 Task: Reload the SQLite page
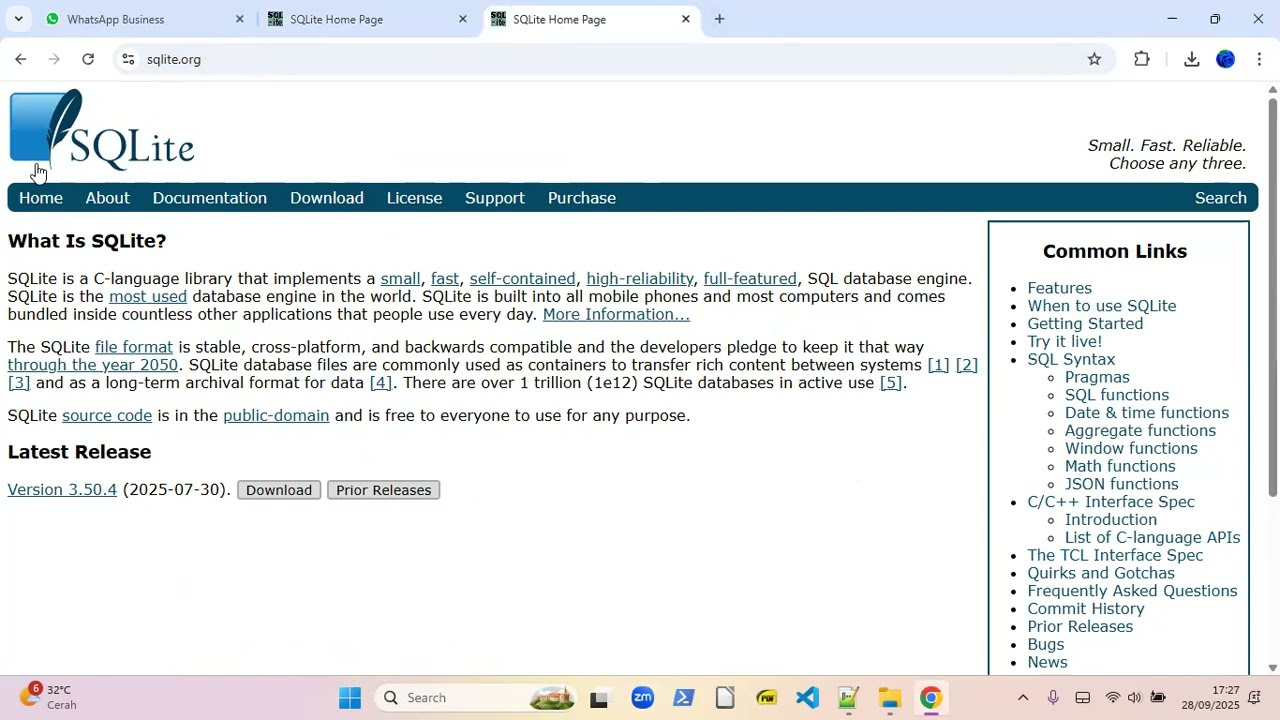(88, 59)
